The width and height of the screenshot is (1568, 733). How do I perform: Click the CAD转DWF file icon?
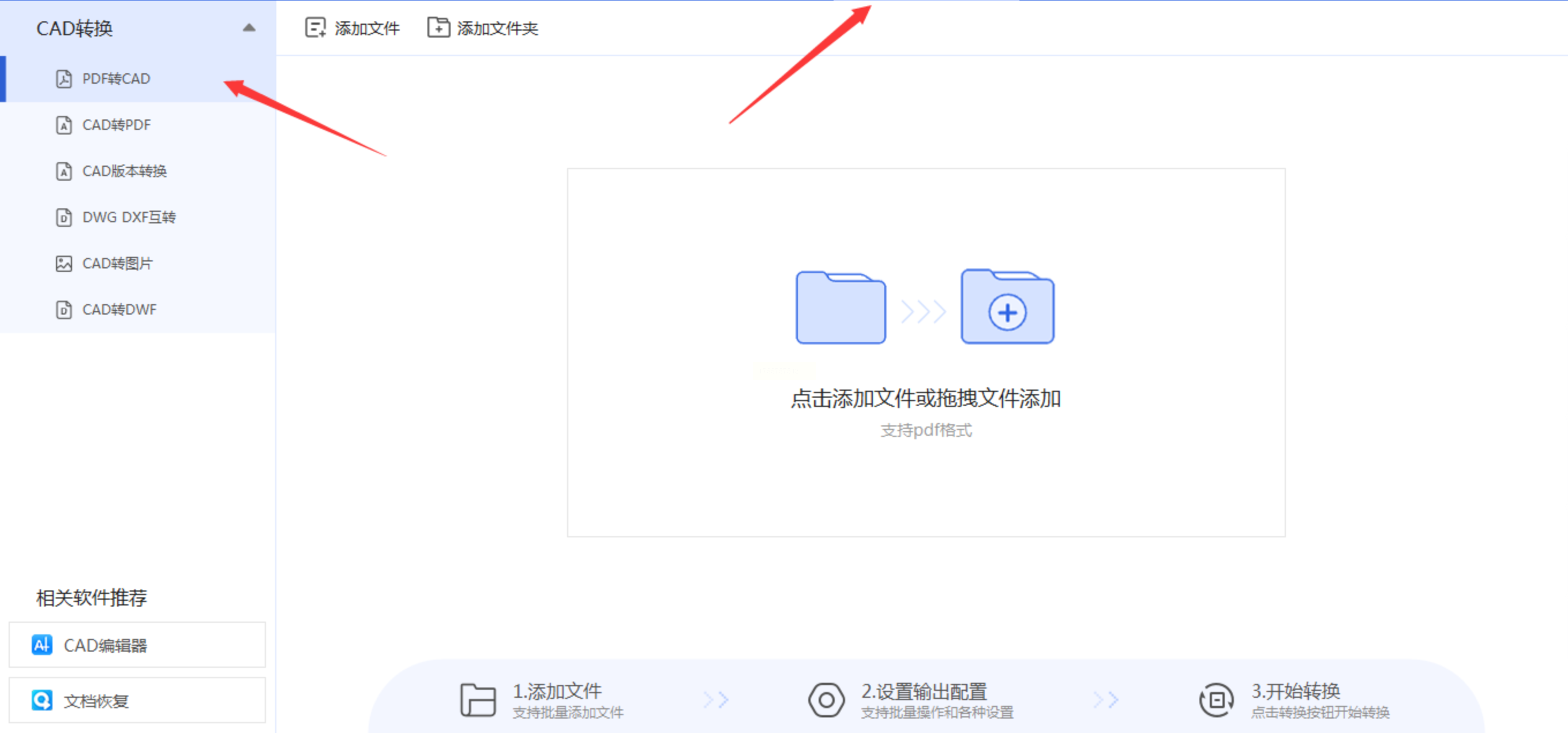[64, 310]
